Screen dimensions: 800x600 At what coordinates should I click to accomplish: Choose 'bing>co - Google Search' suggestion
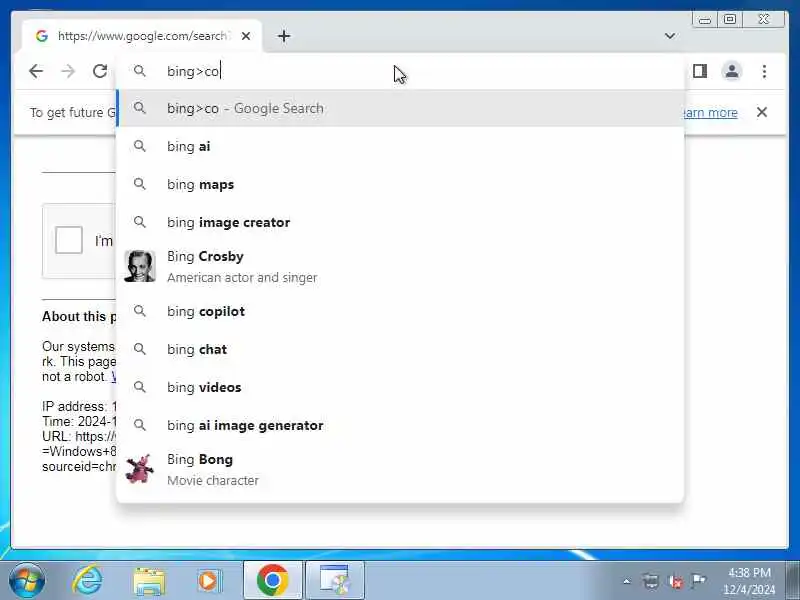pyautogui.click(x=401, y=108)
